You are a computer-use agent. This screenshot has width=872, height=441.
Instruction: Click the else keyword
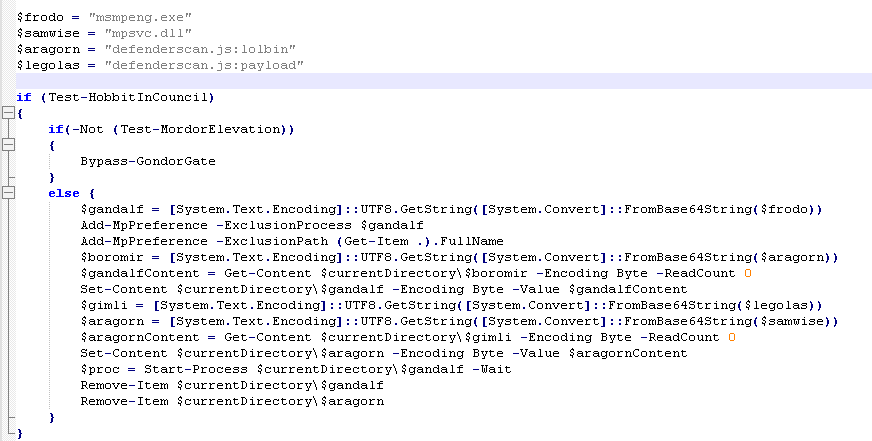(x=64, y=194)
